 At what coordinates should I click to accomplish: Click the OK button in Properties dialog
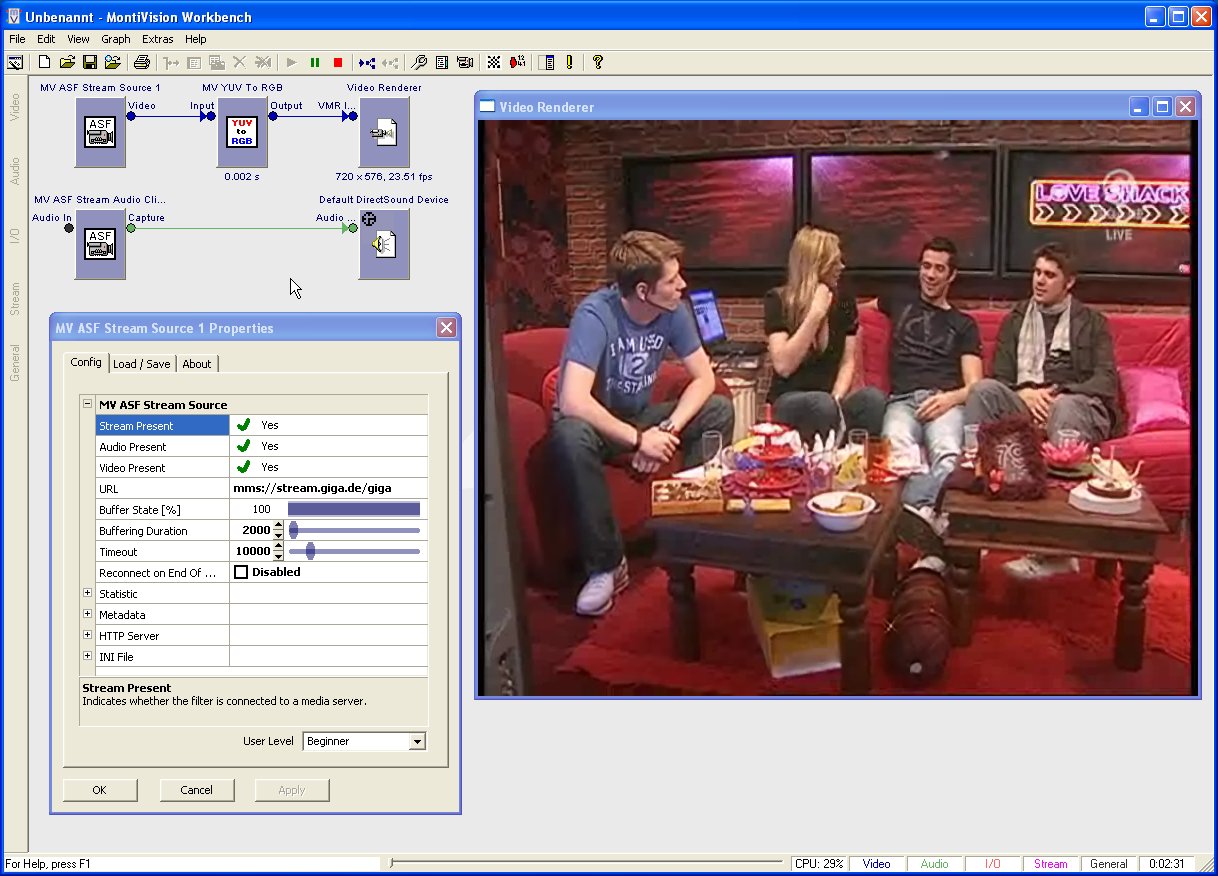pos(100,790)
